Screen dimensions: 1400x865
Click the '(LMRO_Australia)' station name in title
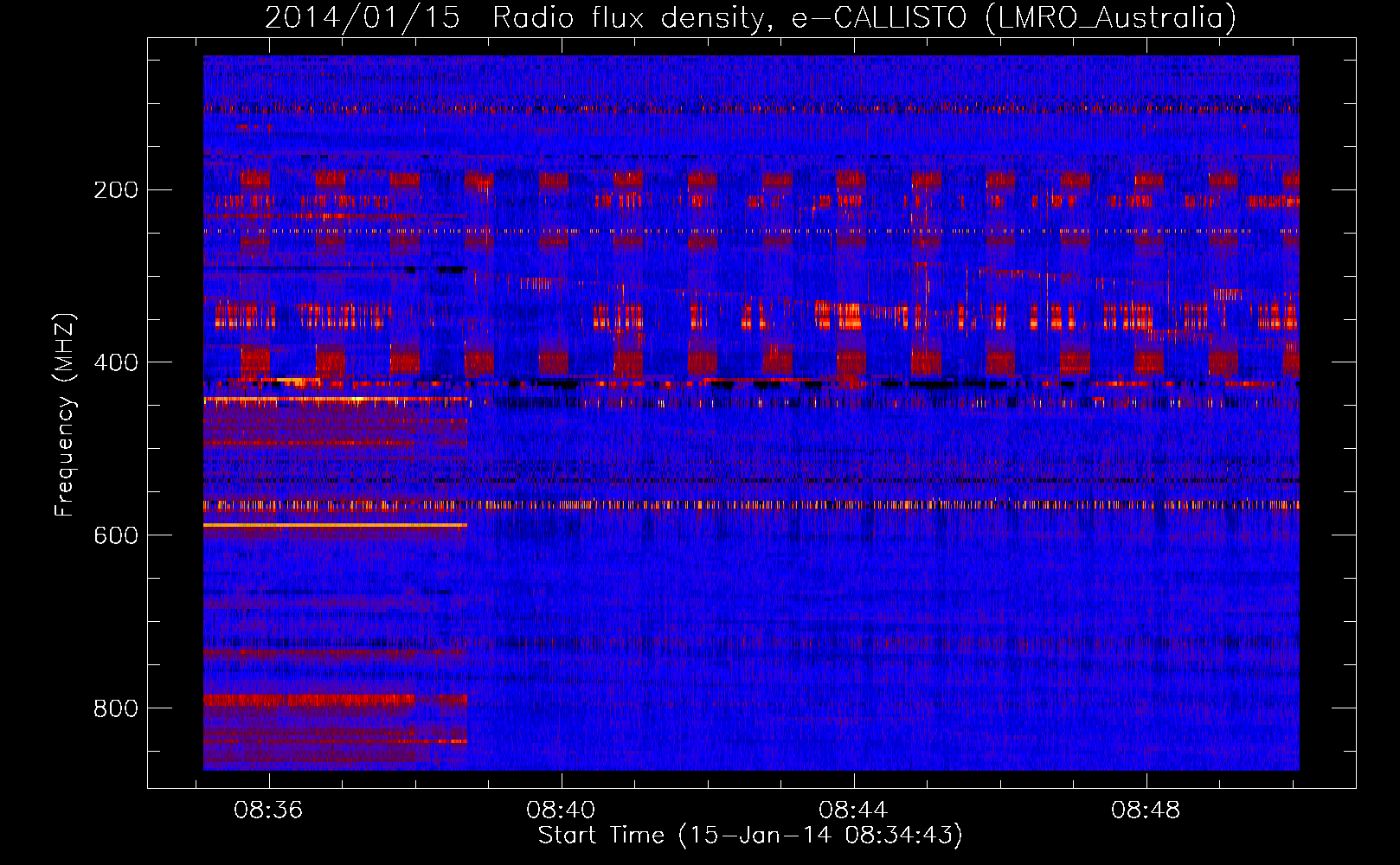point(1111,18)
